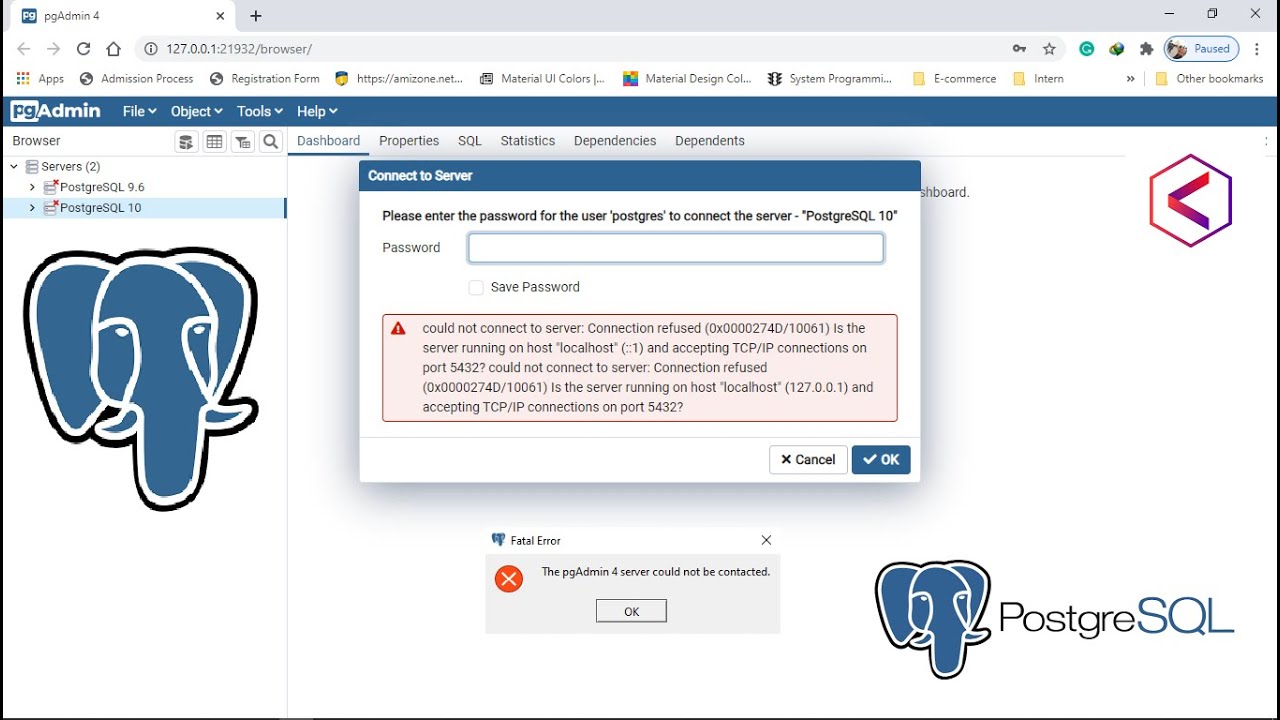Open the browser home page
The height and width of the screenshot is (720, 1280).
[113, 48]
